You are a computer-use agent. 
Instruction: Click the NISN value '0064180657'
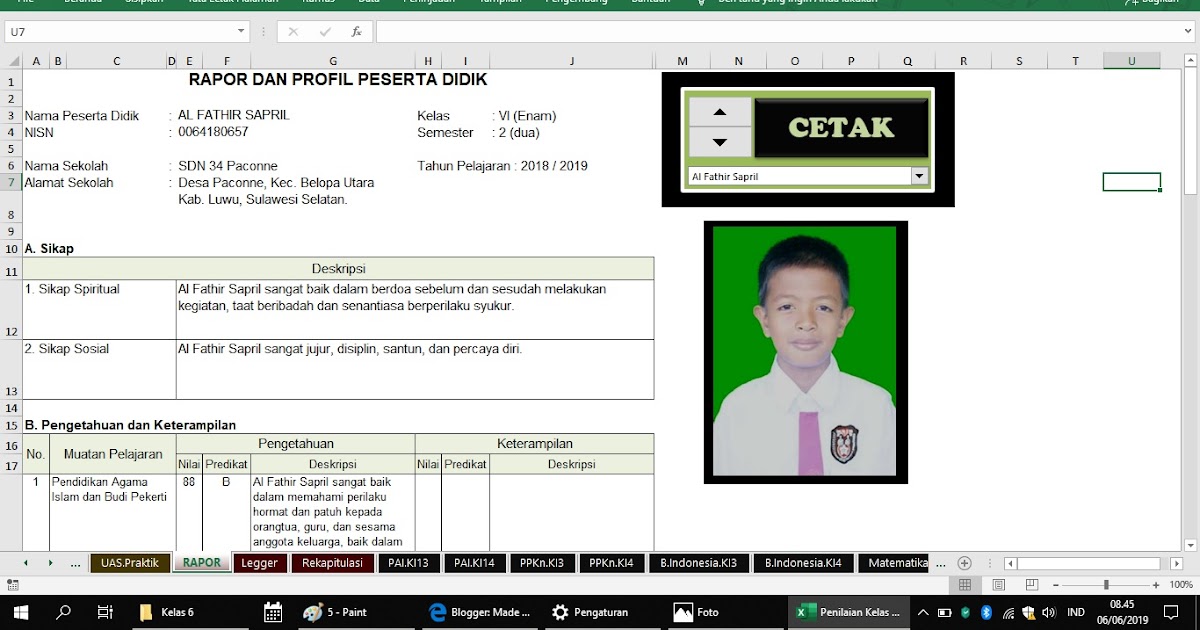click(x=213, y=132)
